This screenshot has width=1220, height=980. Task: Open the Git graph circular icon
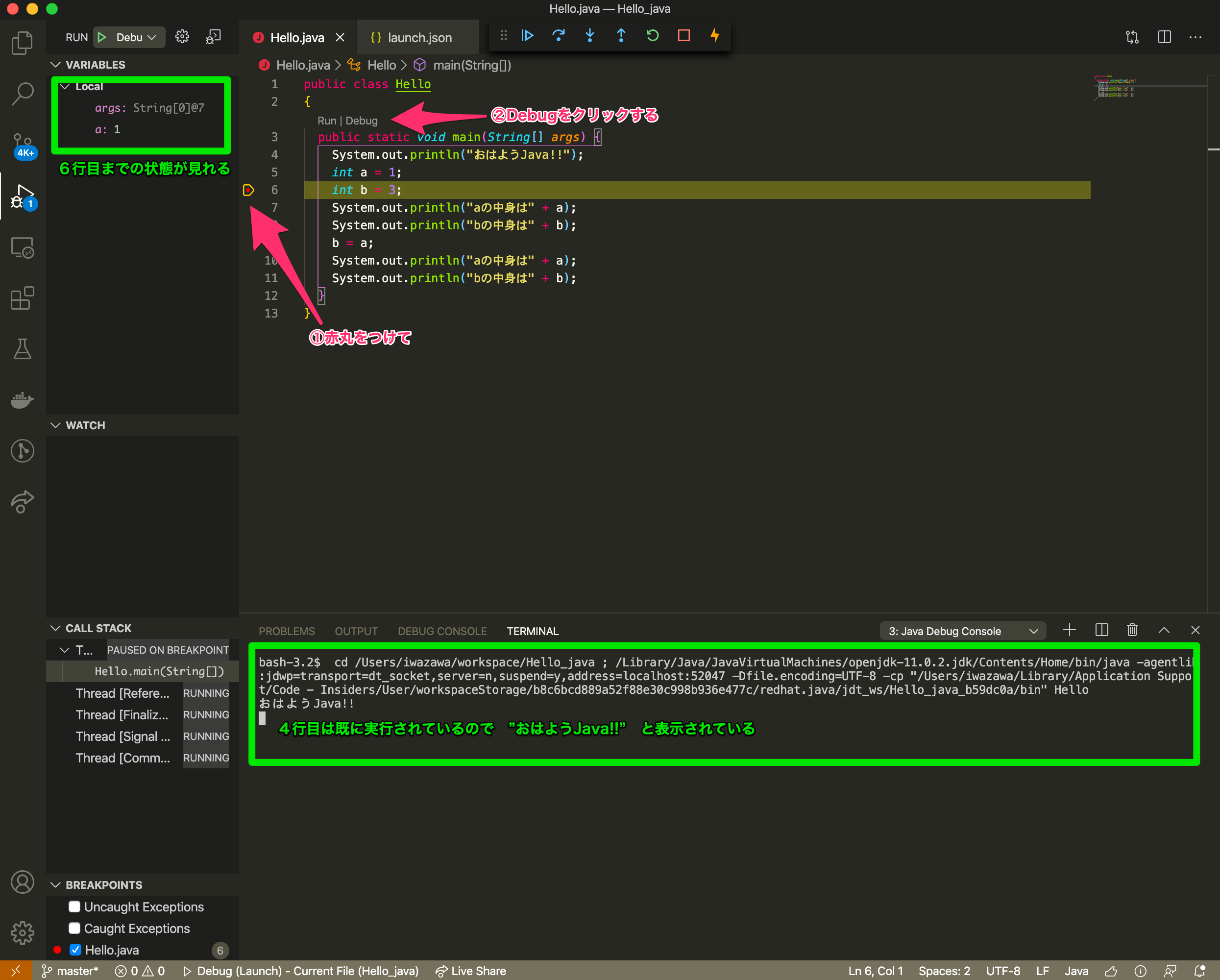(22, 450)
